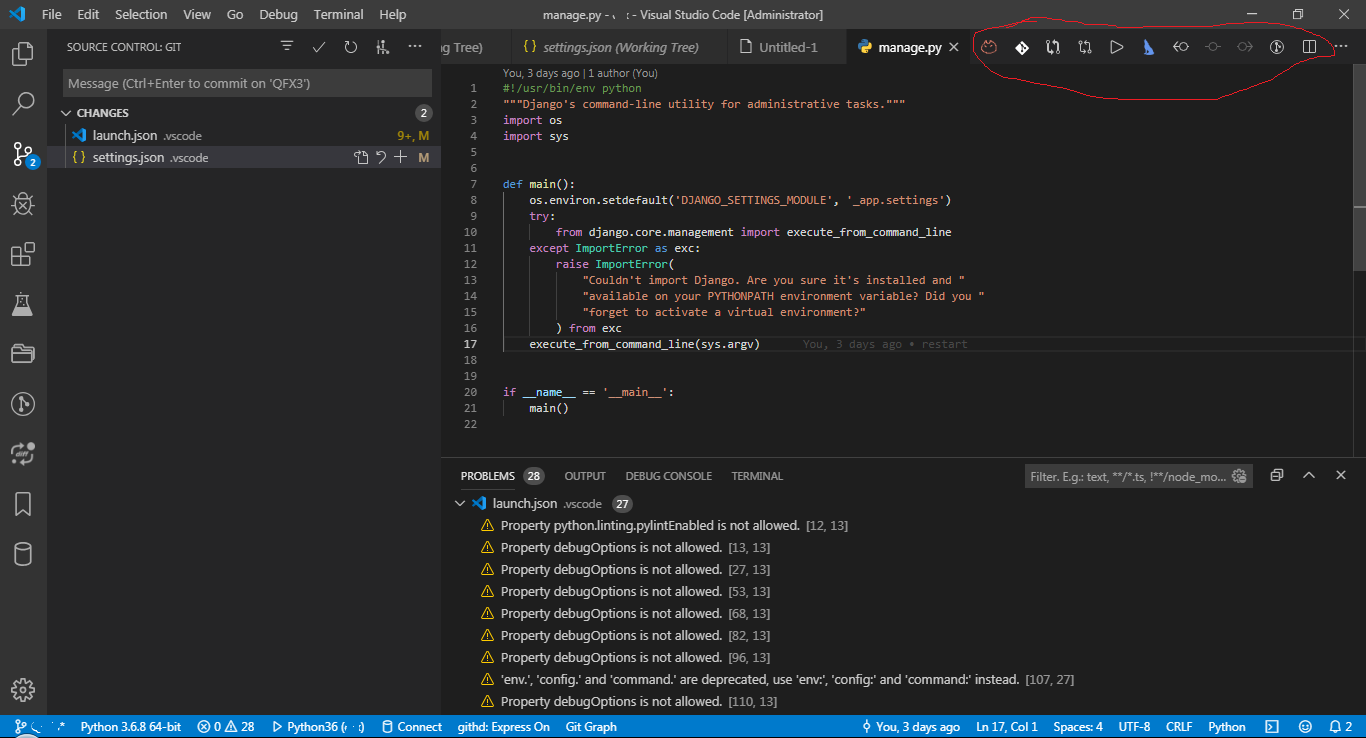Open the File menu
Viewport: 1366px width, 738px height.
[x=52, y=15]
